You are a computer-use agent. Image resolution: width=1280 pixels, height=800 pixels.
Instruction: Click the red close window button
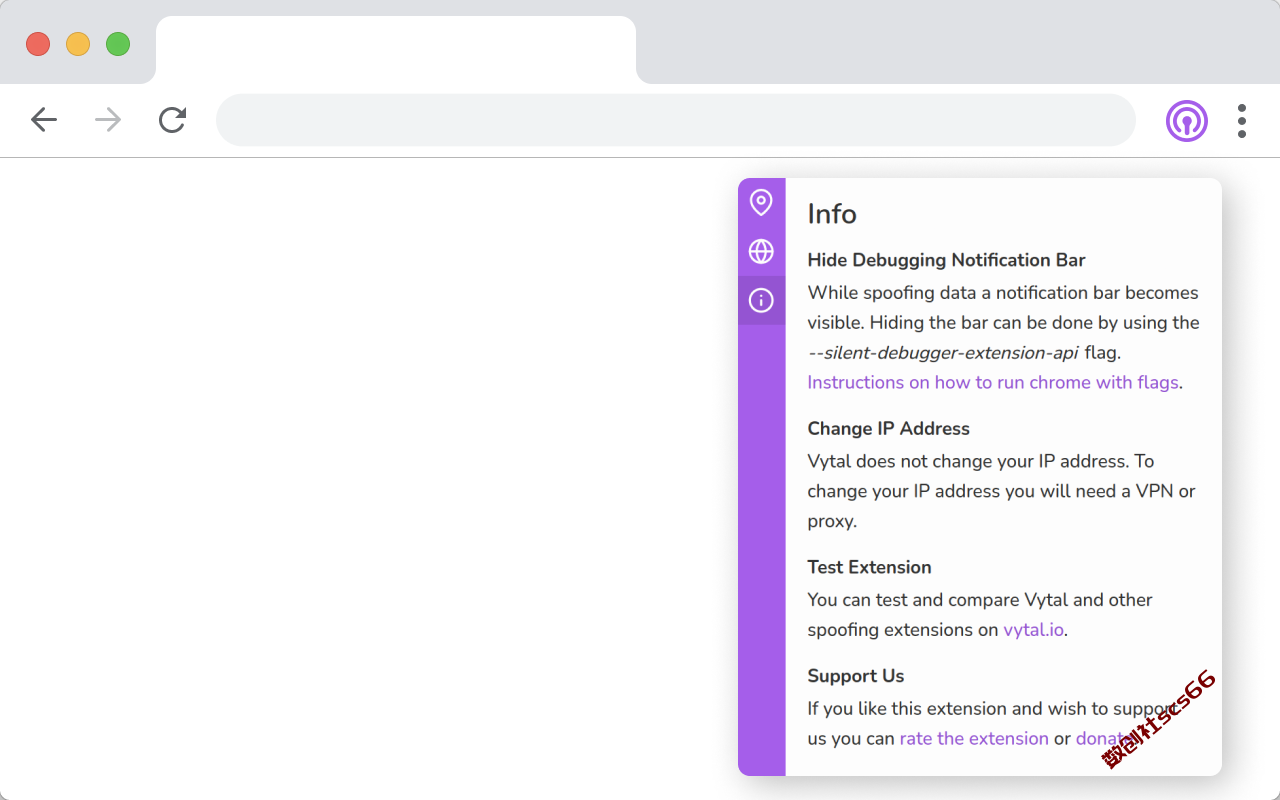38,44
